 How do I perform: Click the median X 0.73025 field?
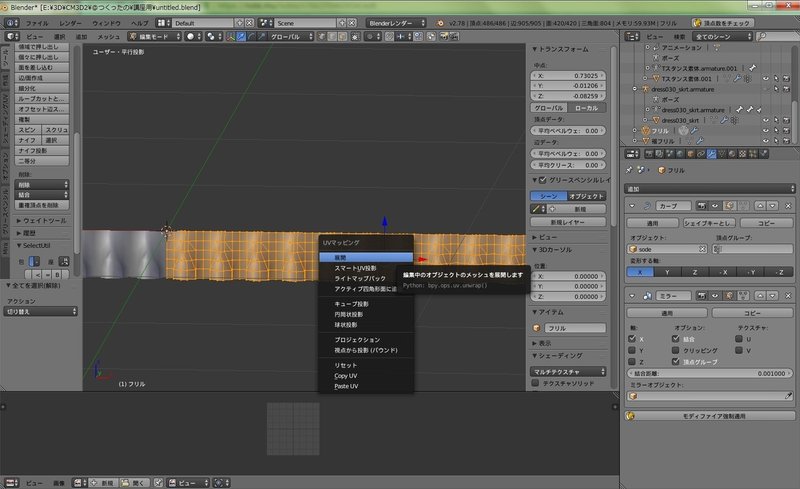pos(568,76)
